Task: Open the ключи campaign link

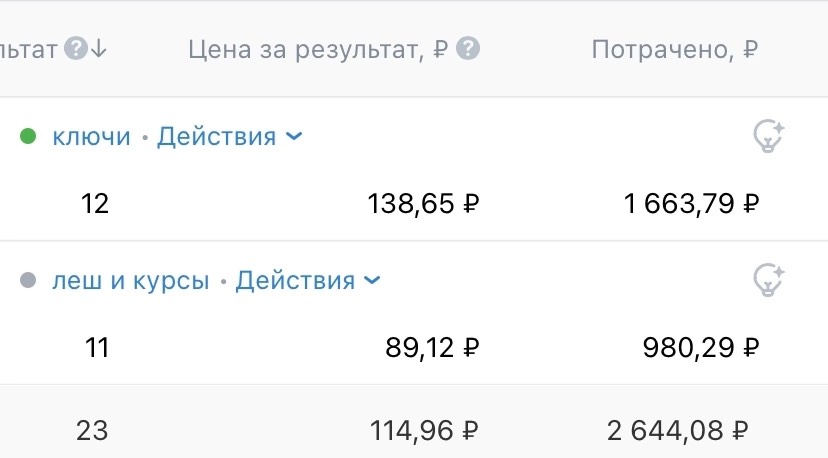Action: [x=91, y=137]
